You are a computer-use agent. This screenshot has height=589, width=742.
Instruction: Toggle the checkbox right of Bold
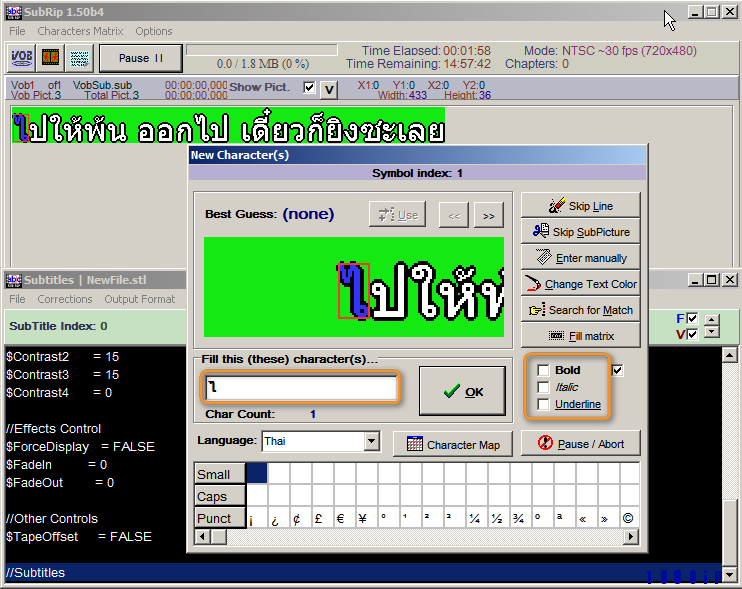click(x=617, y=370)
